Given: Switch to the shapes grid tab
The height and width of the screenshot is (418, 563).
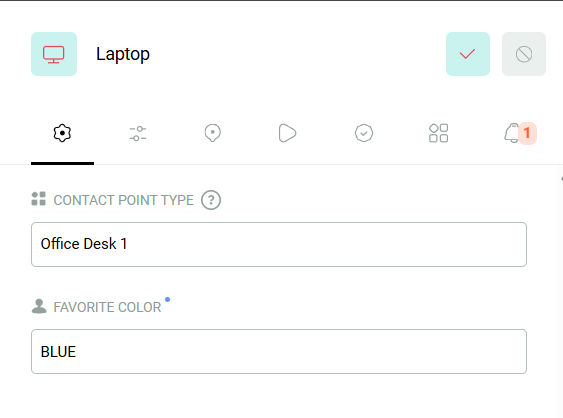Looking at the screenshot, I should click(x=438, y=133).
